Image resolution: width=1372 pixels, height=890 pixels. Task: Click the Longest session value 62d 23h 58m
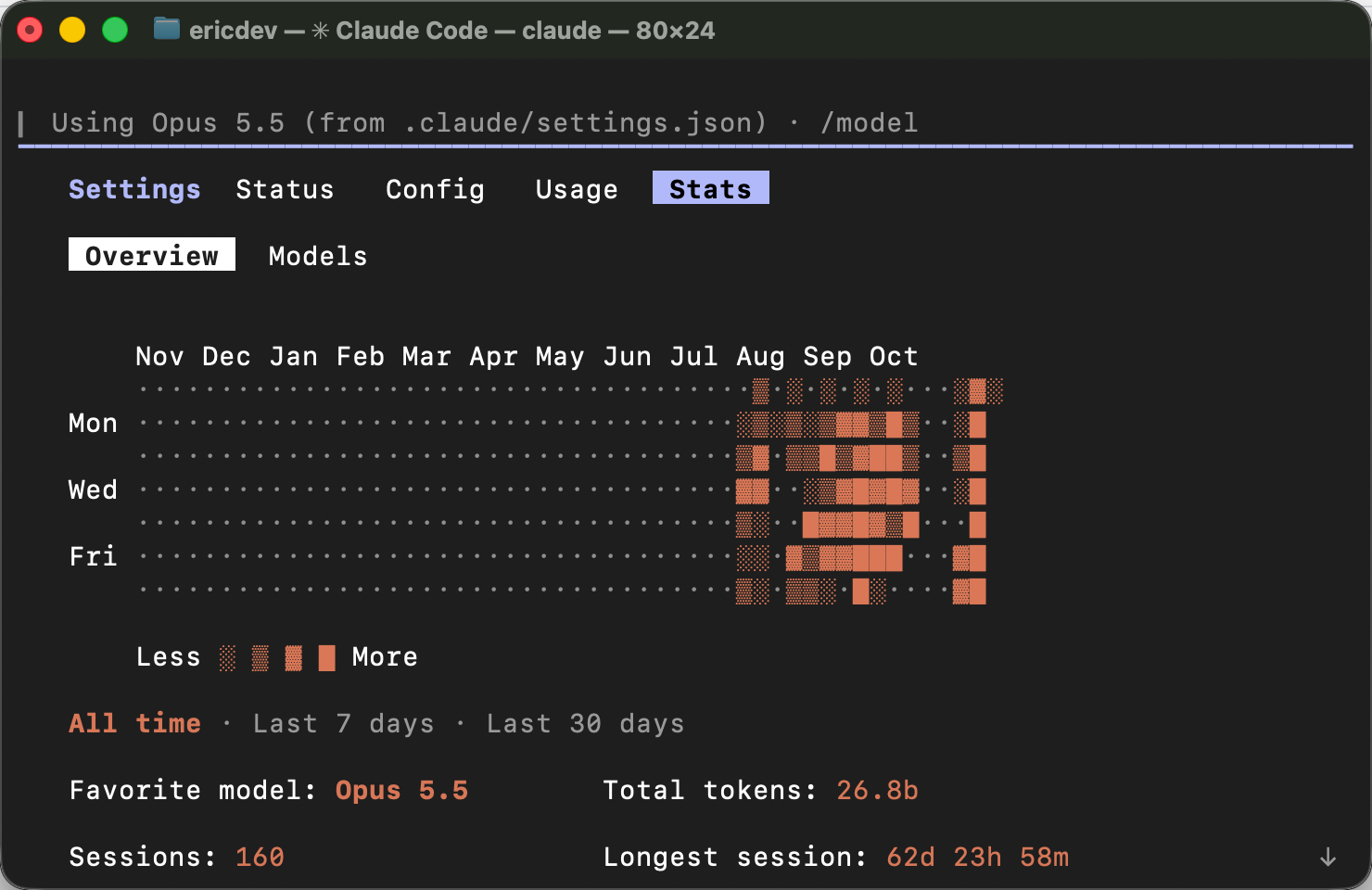(x=977, y=857)
